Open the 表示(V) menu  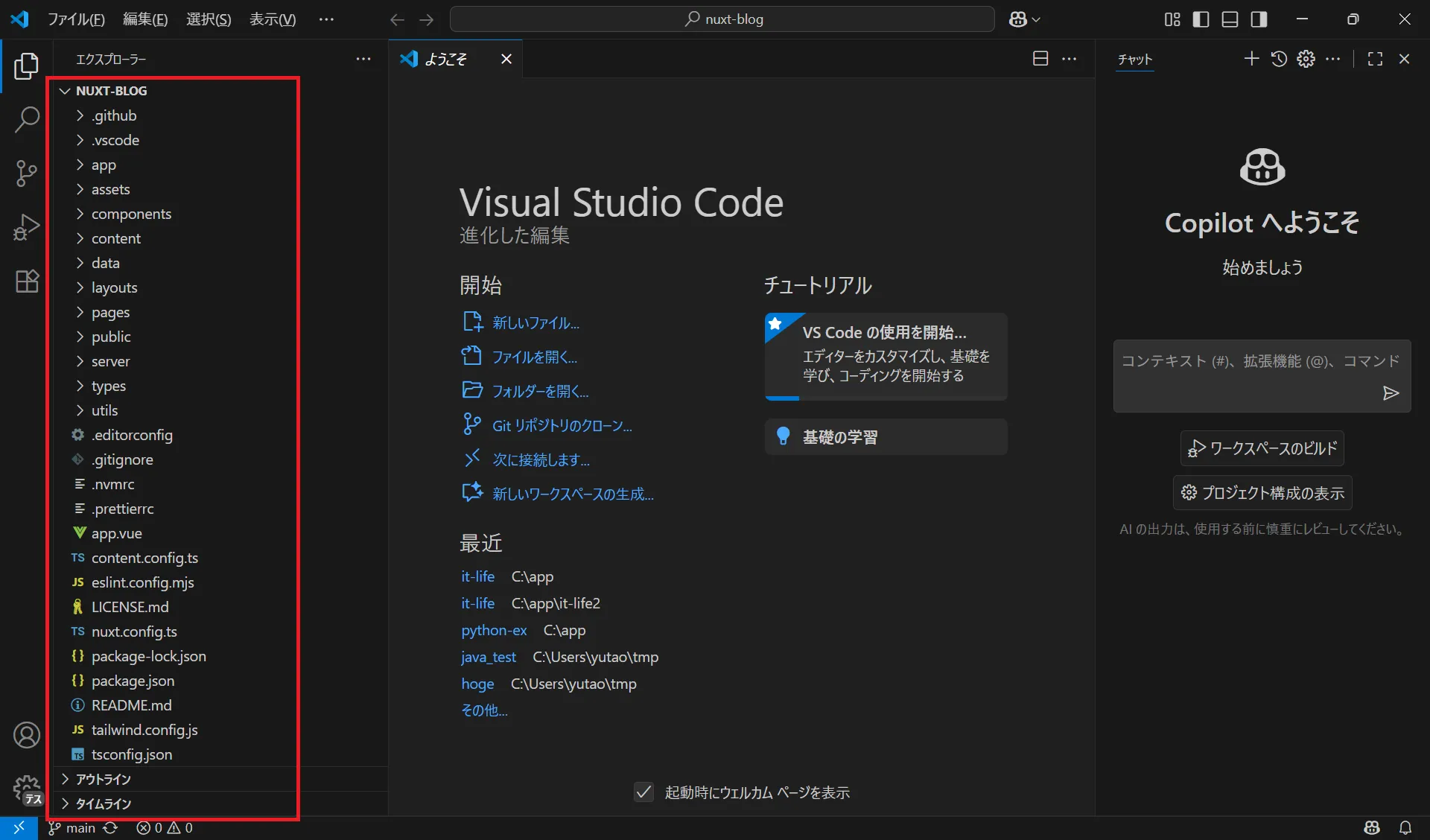pos(273,19)
